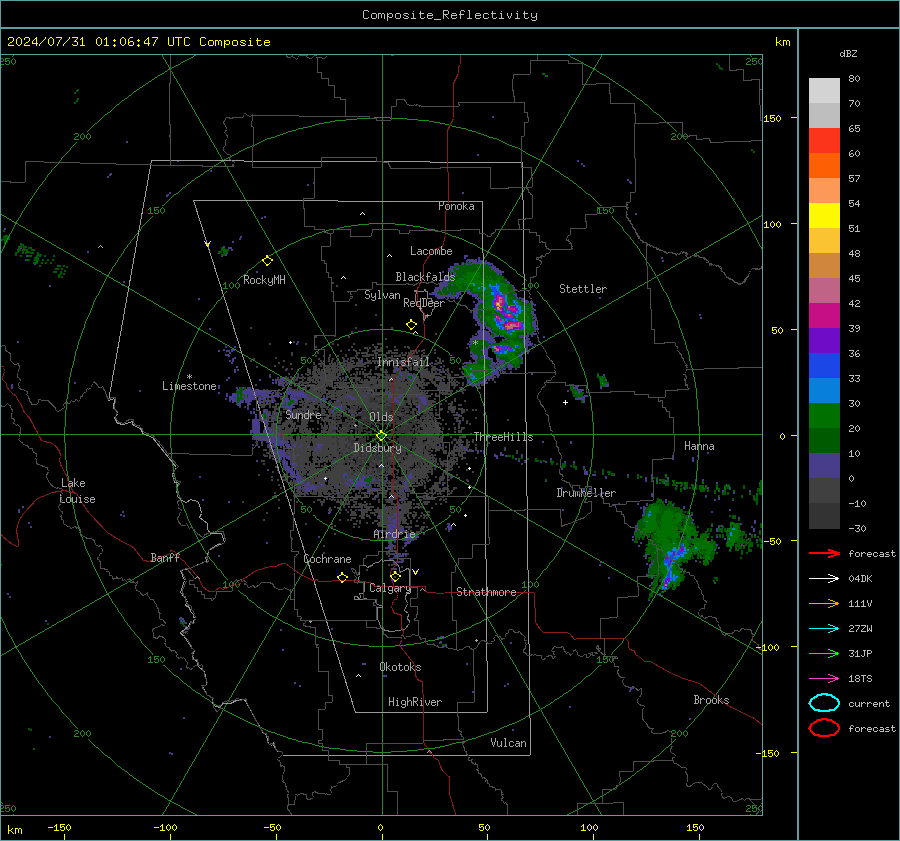This screenshot has width=900, height=841.
Task: Click the Lacombe town label
Action: pos(431,251)
